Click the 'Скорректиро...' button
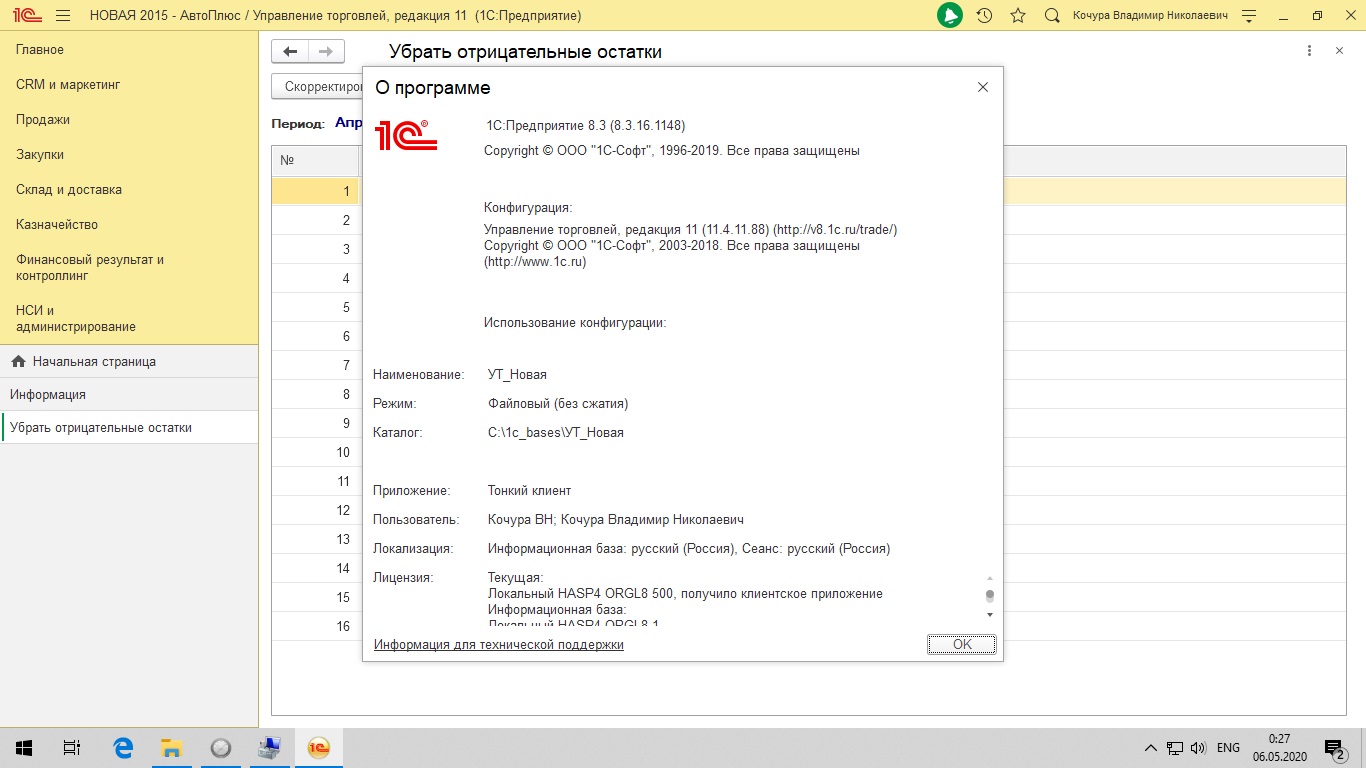Image resolution: width=1366 pixels, height=768 pixels. pos(317,87)
